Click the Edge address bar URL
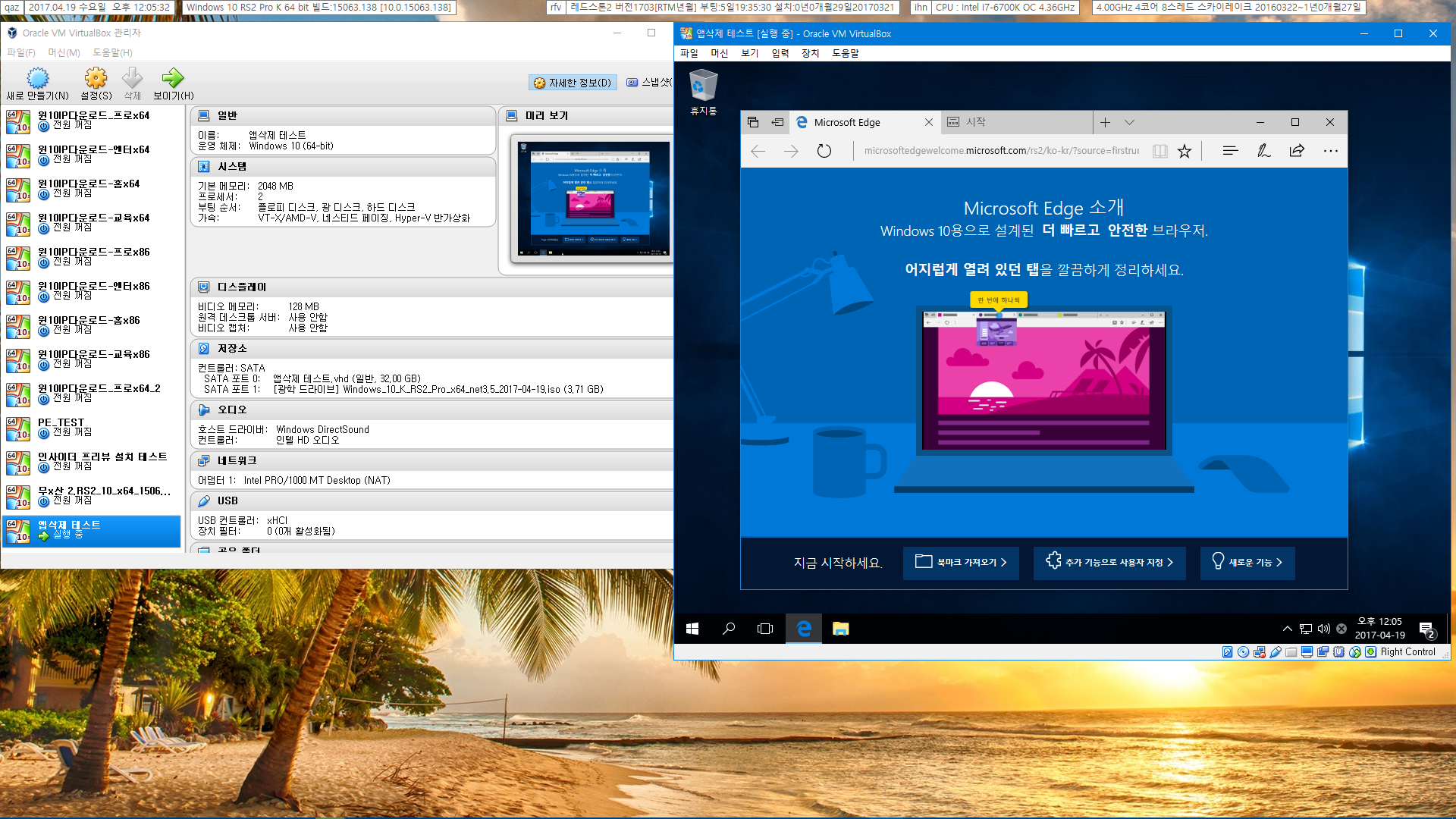Viewport: 1456px width, 819px height. (1001, 151)
